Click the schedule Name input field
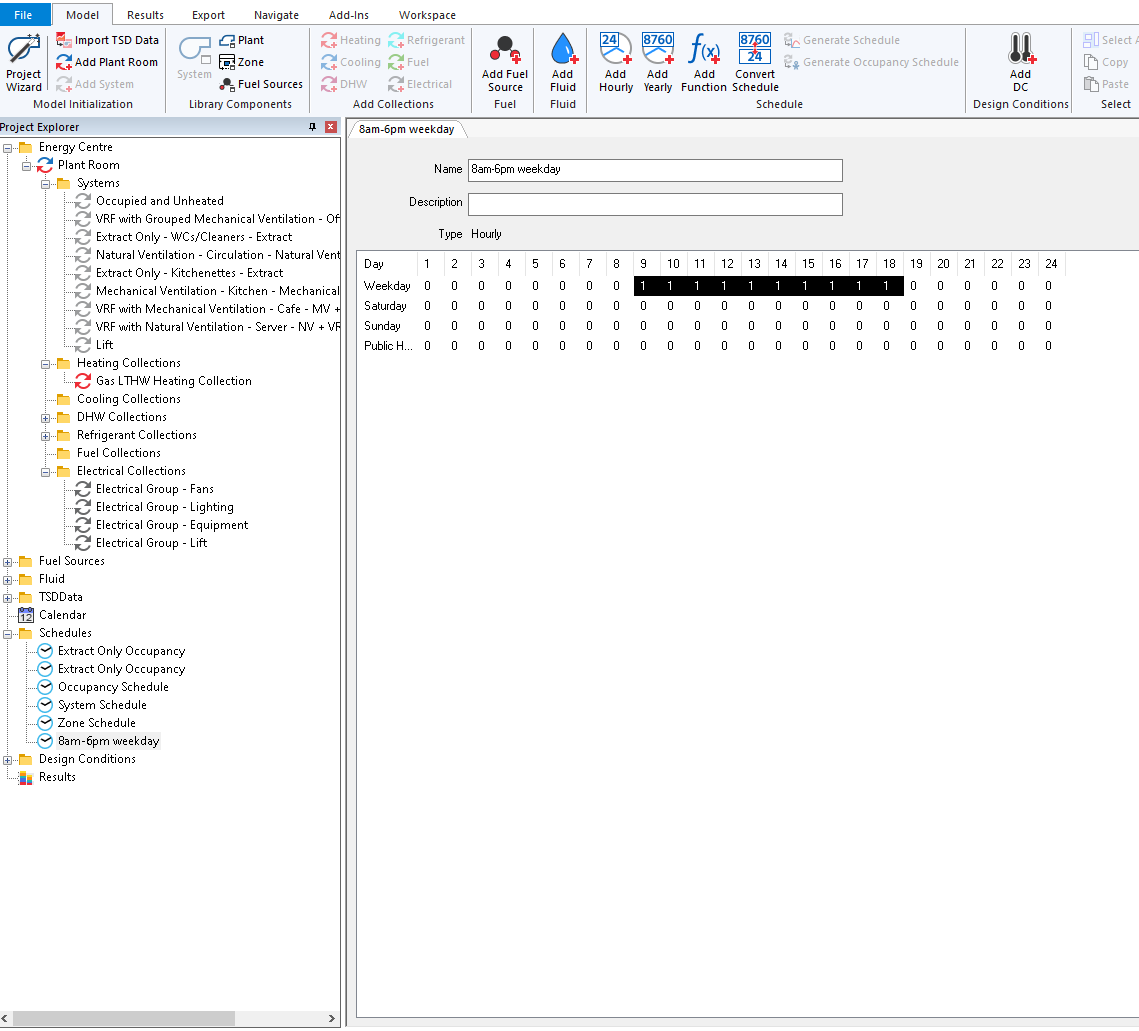This screenshot has width=1139, height=1031. (655, 170)
